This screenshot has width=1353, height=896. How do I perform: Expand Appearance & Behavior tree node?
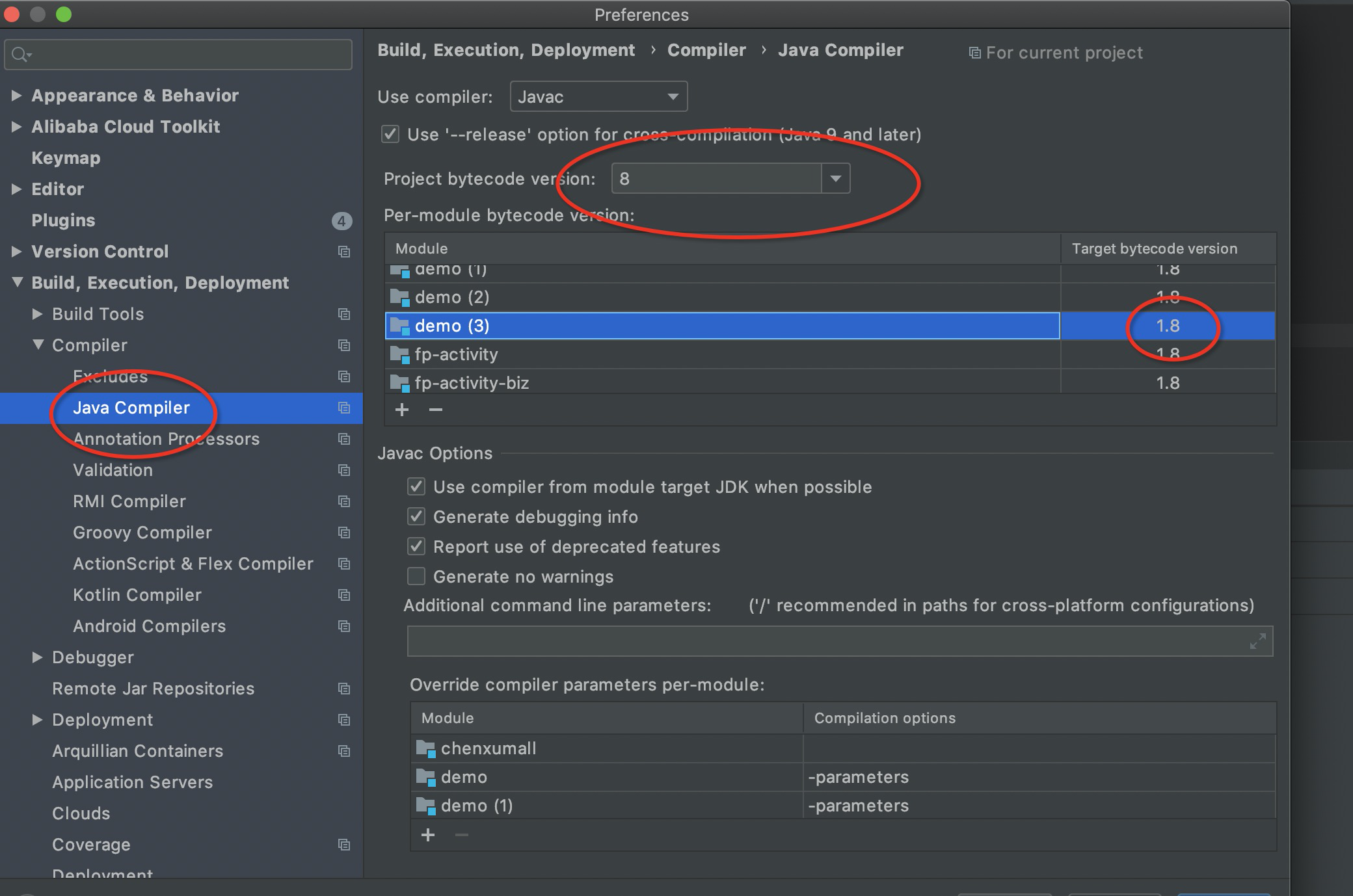pos(17,96)
